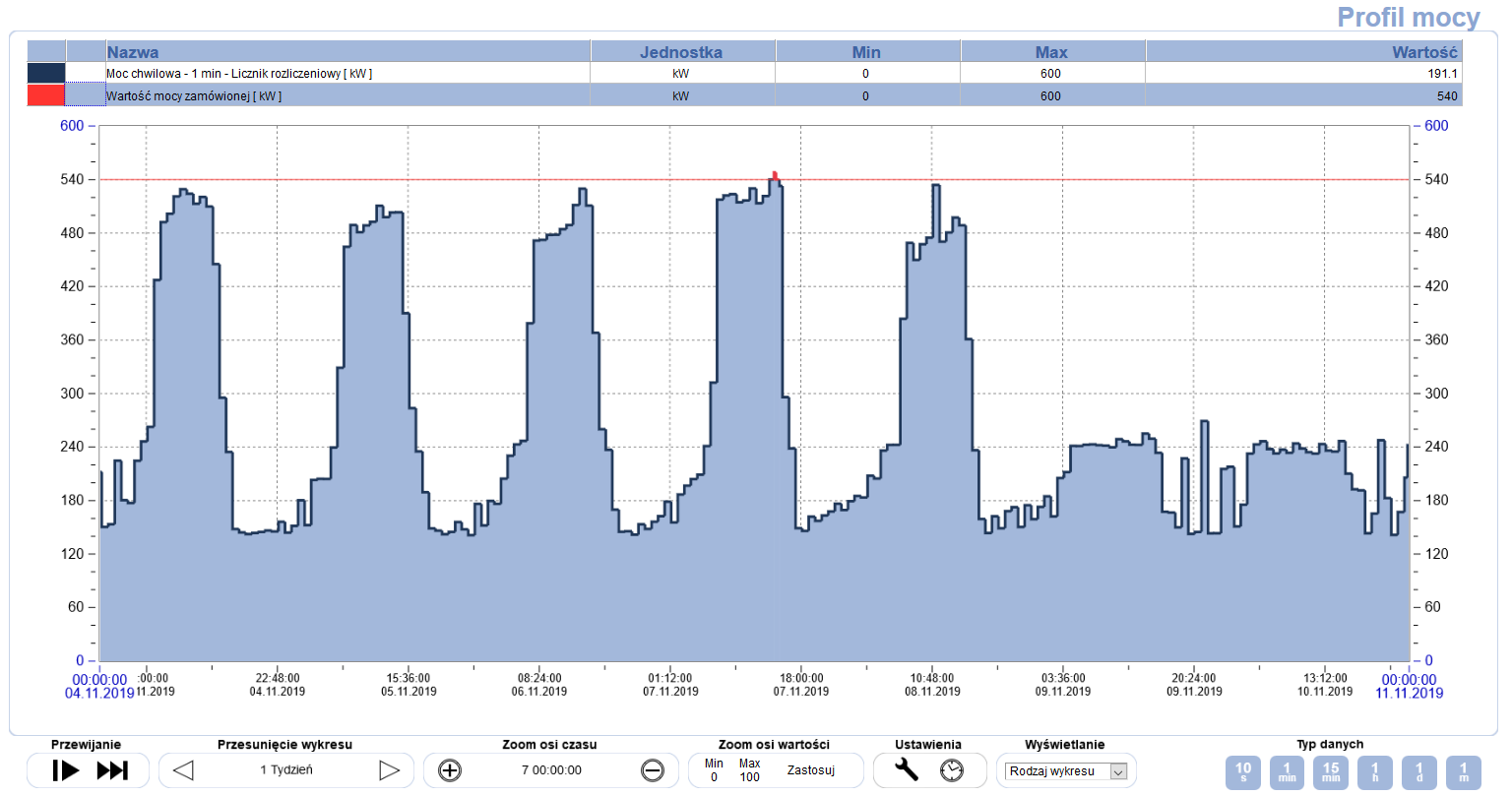Select the 15 min data type button
Image resolution: width=1512 pixels, height=796 pixels.
1331,772
